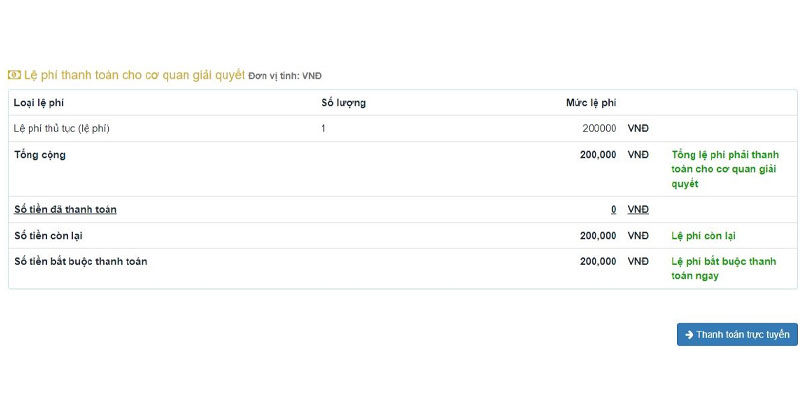
Task: Click the money icon beside the fee heading
Action: pyautogui.click(x=14, y=75)
